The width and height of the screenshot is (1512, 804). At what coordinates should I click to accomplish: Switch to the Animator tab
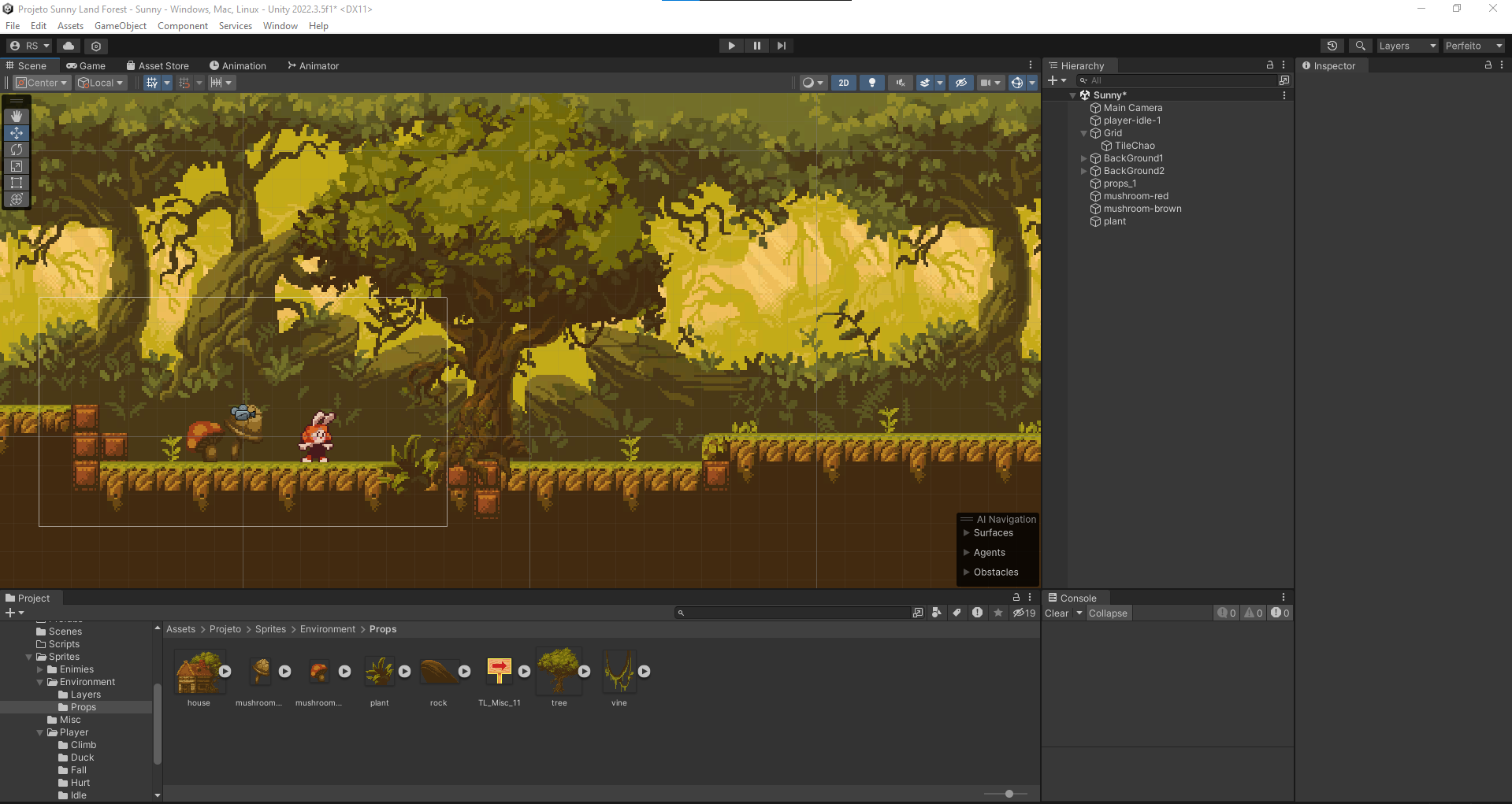(313, 65)
